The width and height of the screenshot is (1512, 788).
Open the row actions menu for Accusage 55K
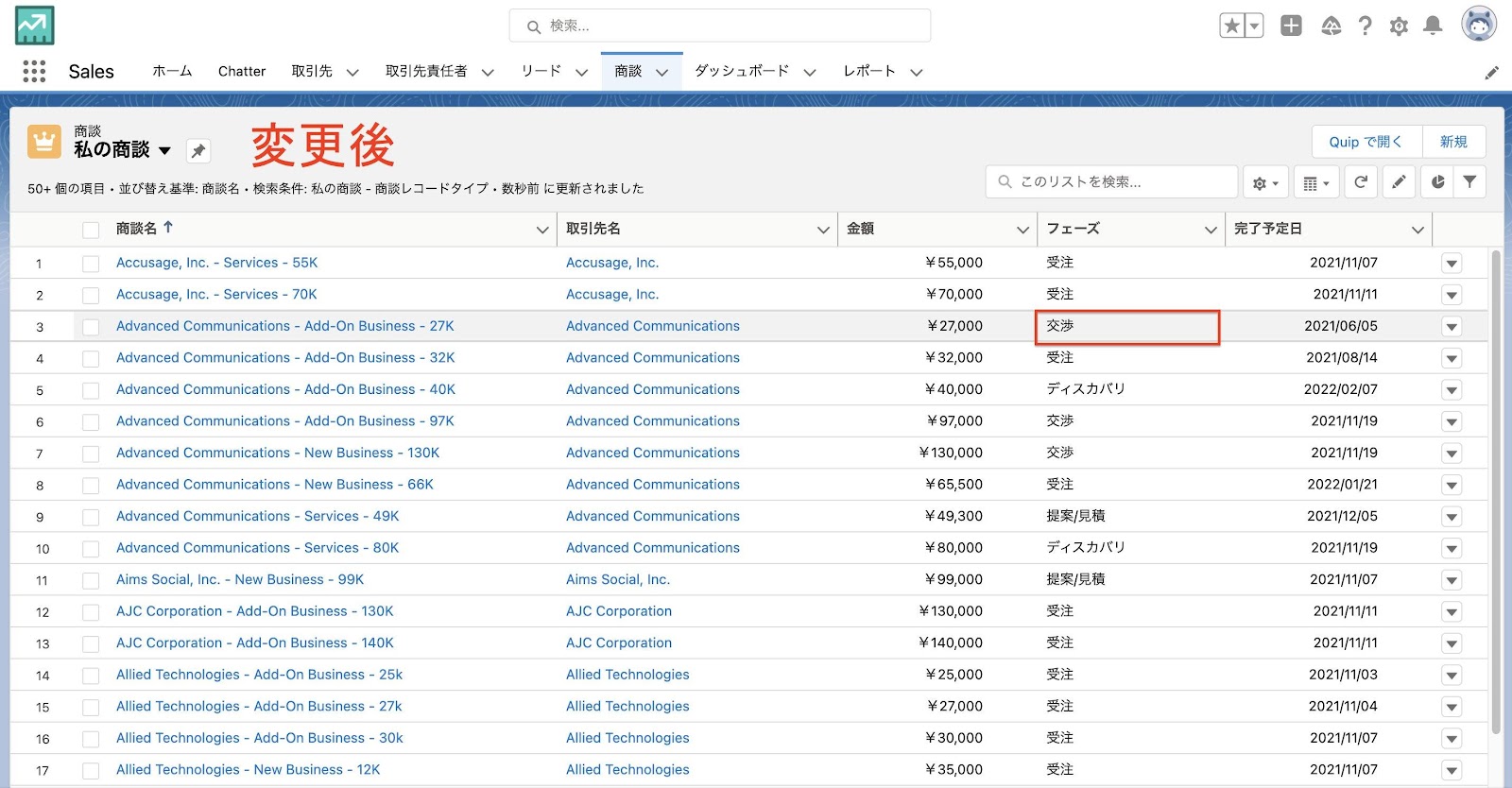coord(1452,264)
